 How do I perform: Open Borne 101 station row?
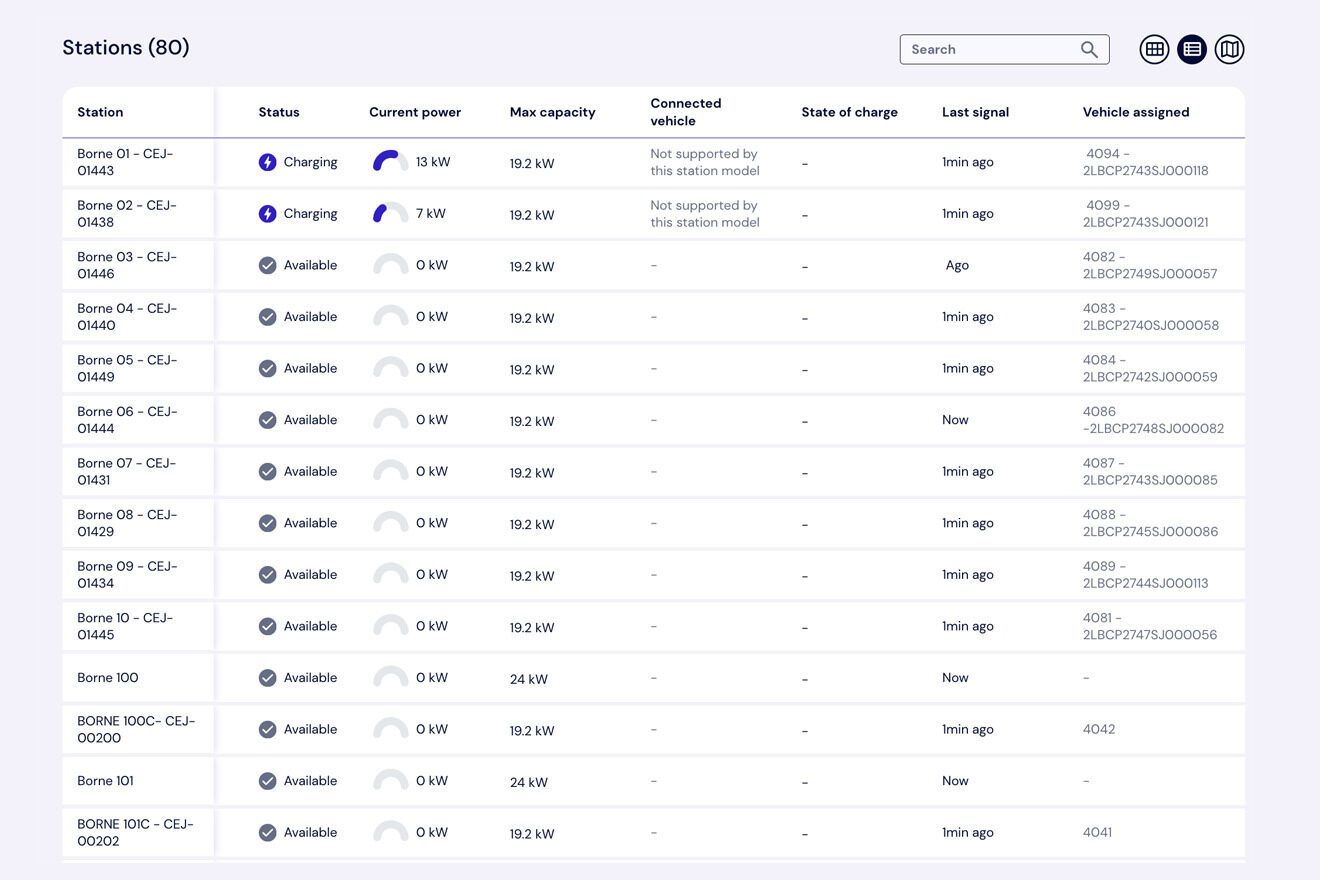105,781
